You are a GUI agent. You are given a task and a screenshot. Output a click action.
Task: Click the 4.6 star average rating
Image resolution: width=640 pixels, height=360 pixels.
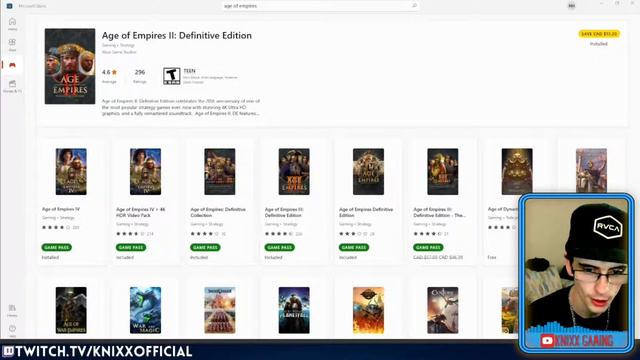tap(109, 72)
